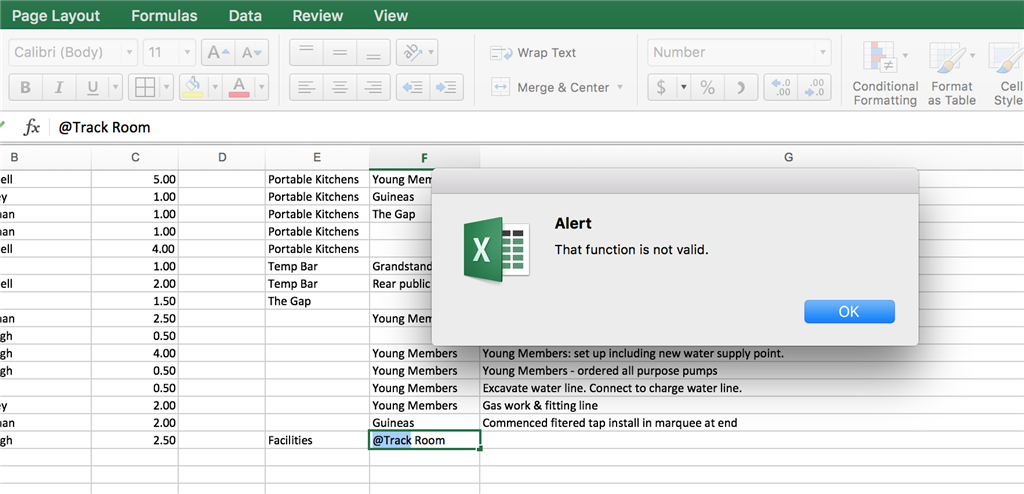The height and width of the screenshot is (494, 1024).
Task: Align text to bottom
Action: pyautogui.click(x=374, y=52)
